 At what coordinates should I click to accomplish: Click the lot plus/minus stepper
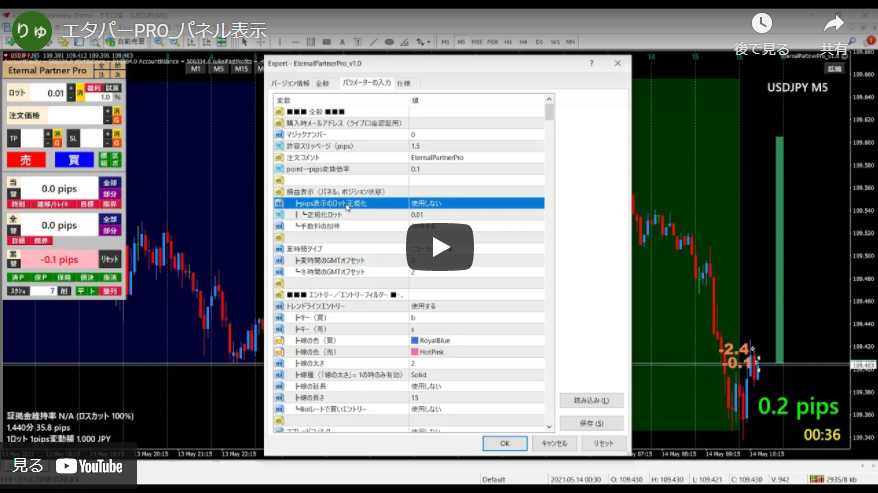71,93
